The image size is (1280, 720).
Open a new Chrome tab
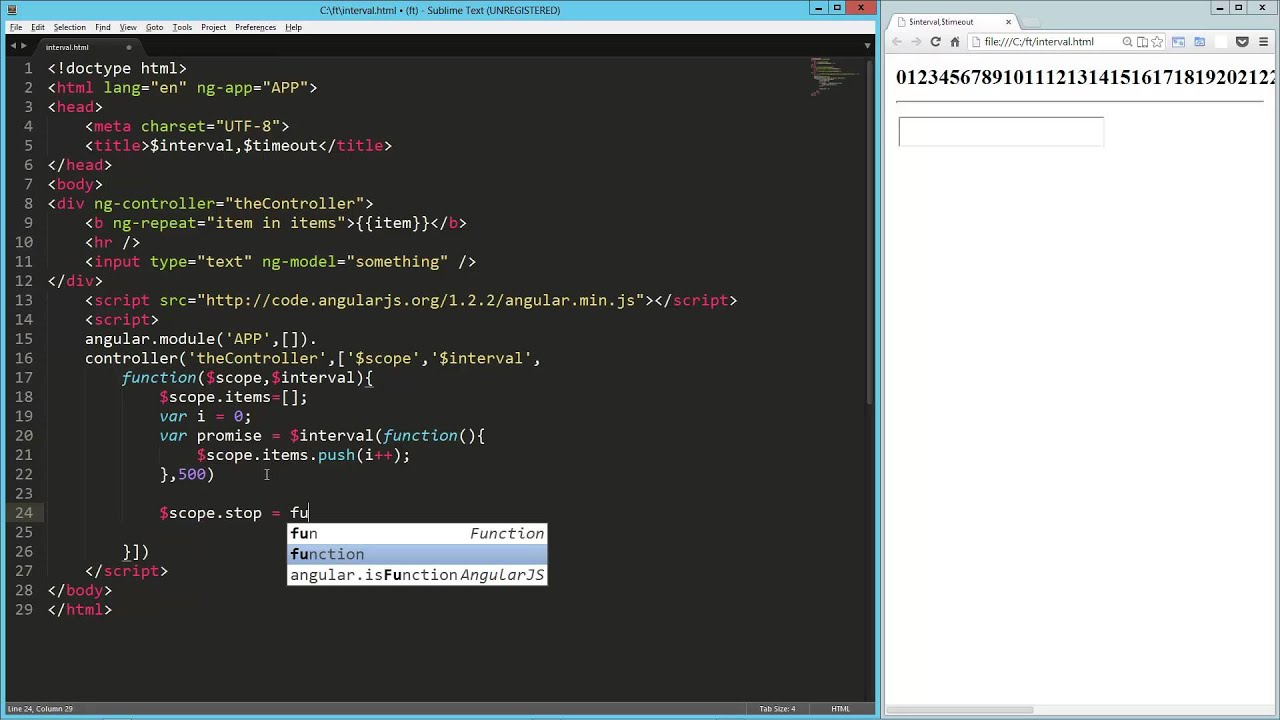1030,22
